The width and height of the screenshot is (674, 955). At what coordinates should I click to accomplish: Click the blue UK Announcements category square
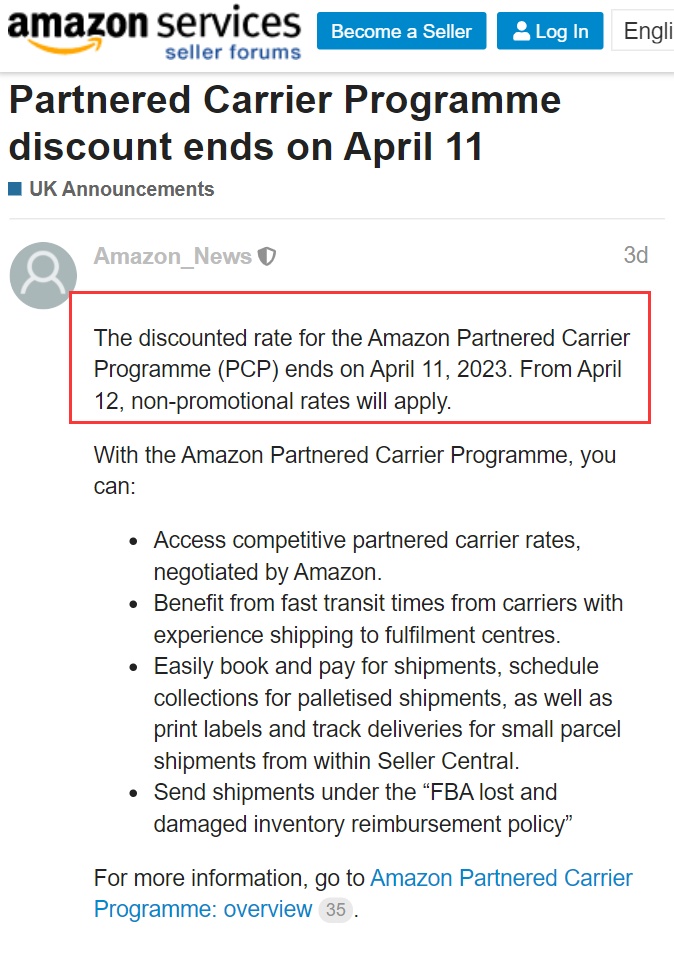pyautogui.click(x=15, y=189)
